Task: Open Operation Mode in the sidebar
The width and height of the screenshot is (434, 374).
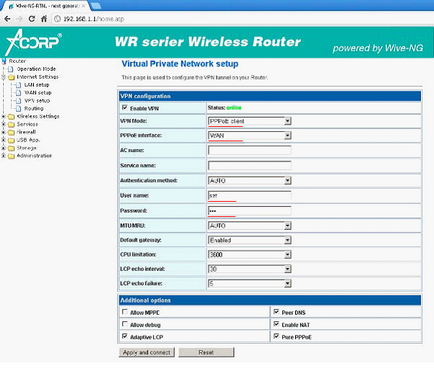Action: [x=36, y=69]
